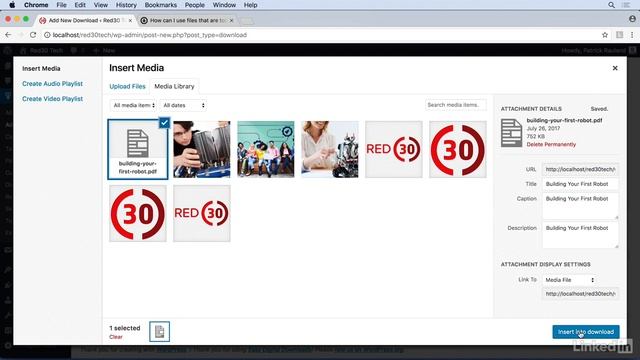This screenshot has height=360, width=640.
Task: Select the first-row RED 30 wide logo
Action: point(394,149)
